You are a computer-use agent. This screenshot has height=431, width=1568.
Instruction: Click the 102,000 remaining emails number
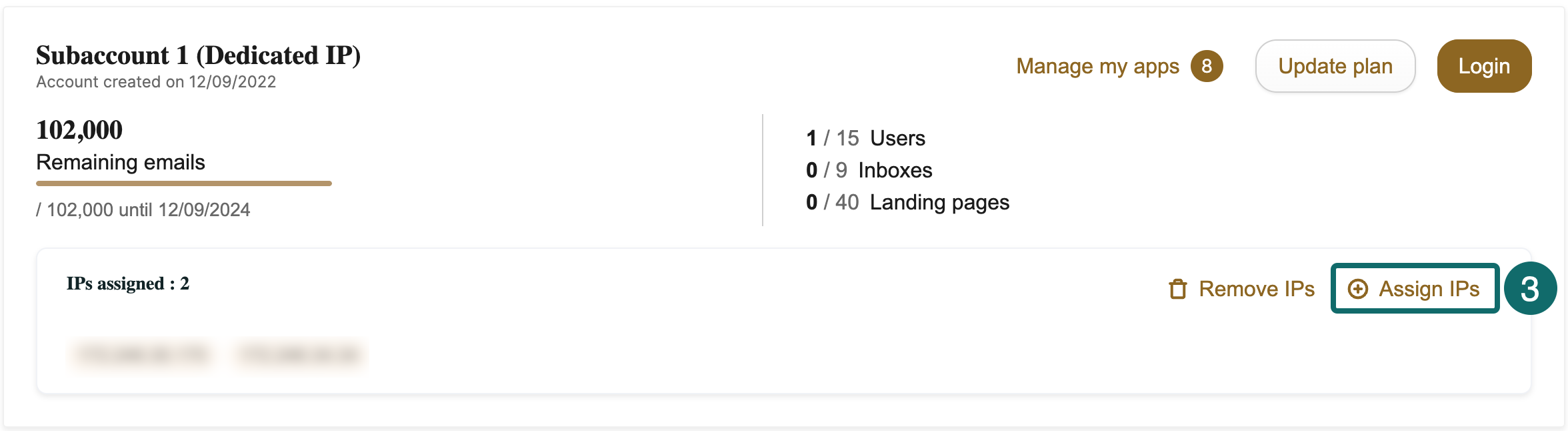coord(79,130)
